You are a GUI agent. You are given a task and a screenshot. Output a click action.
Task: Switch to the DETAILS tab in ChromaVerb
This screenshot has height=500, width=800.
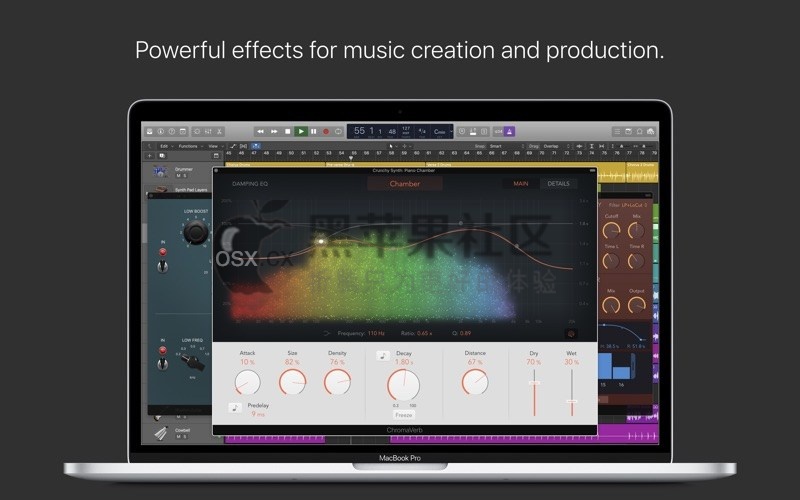[x=558, y=184]
